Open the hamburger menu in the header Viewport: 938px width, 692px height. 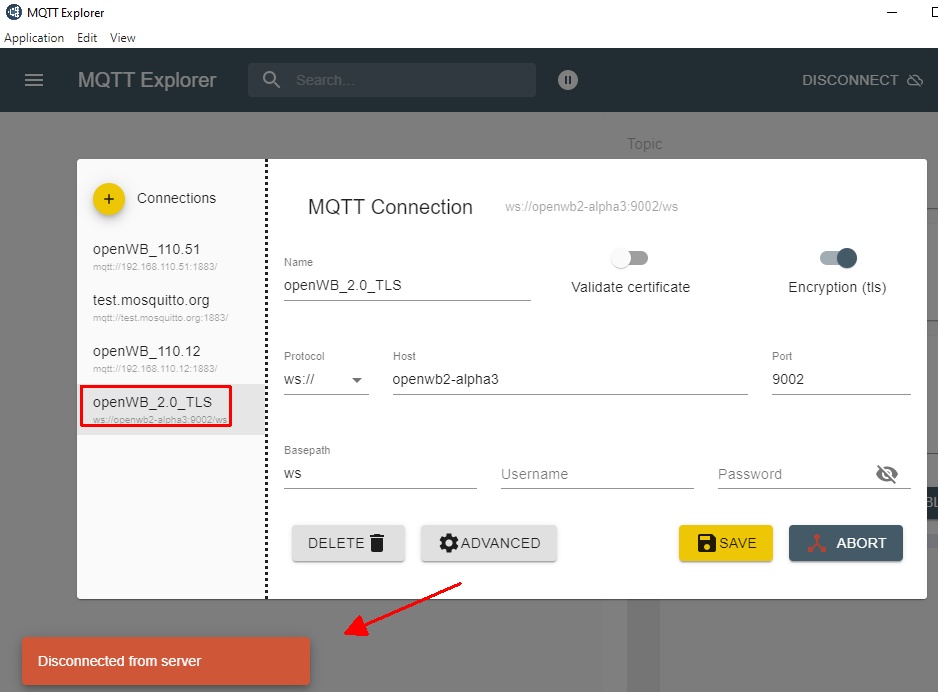34,80
